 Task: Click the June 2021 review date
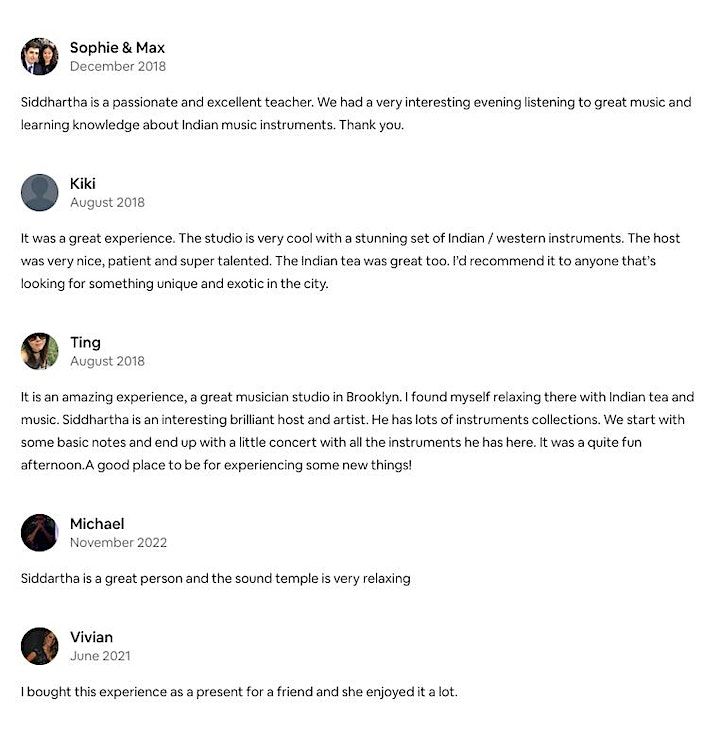[x=100, y=656]
